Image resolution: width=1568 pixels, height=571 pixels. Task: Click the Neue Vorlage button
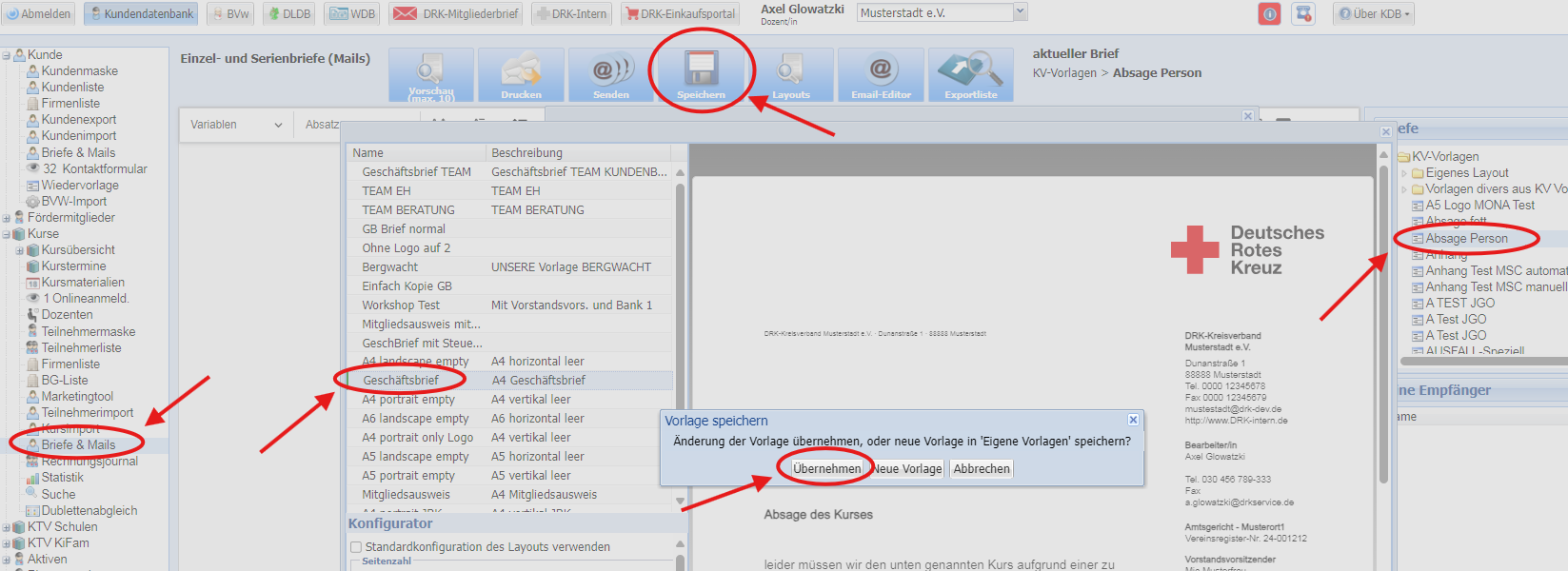(x=907, y=469)
